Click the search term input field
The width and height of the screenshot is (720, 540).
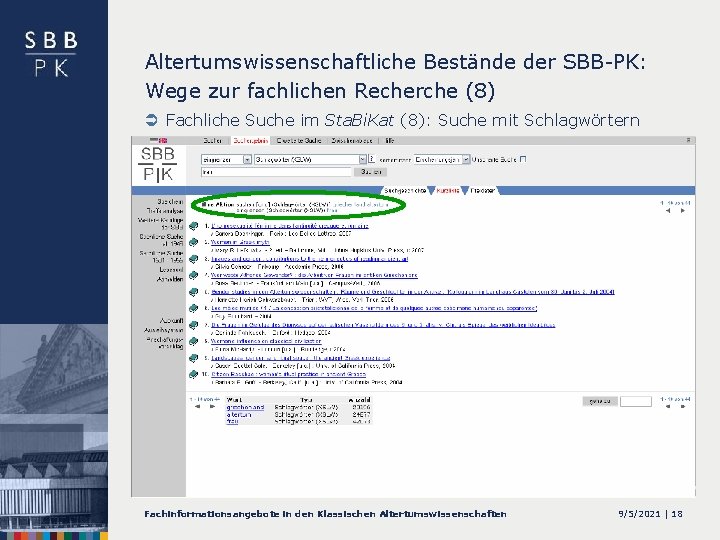(276, 172)
